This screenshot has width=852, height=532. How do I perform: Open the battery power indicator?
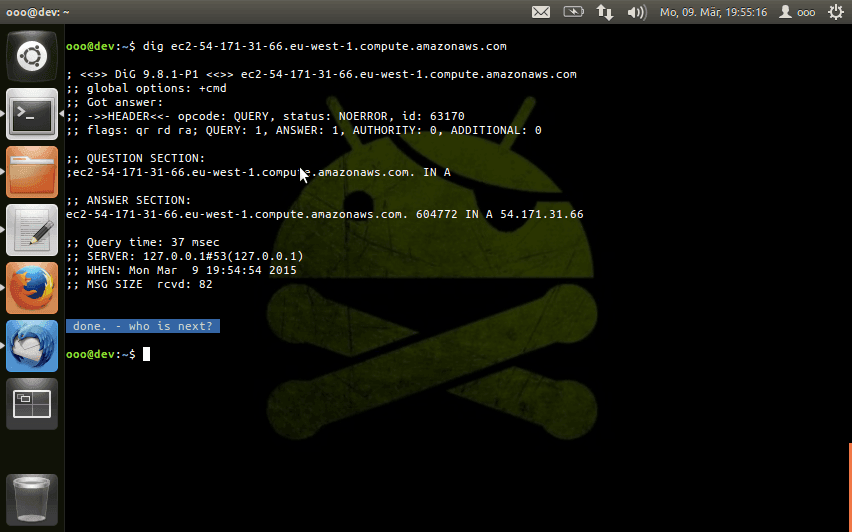(573, 12)
